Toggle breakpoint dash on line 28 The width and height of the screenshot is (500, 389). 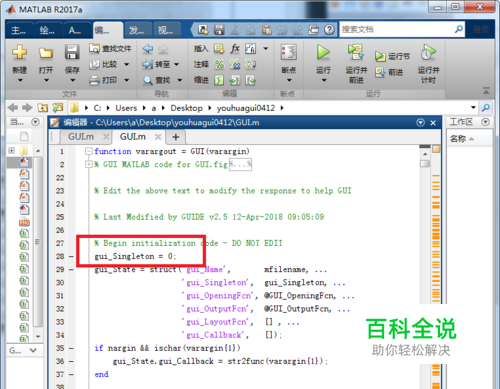pos(71,256)
